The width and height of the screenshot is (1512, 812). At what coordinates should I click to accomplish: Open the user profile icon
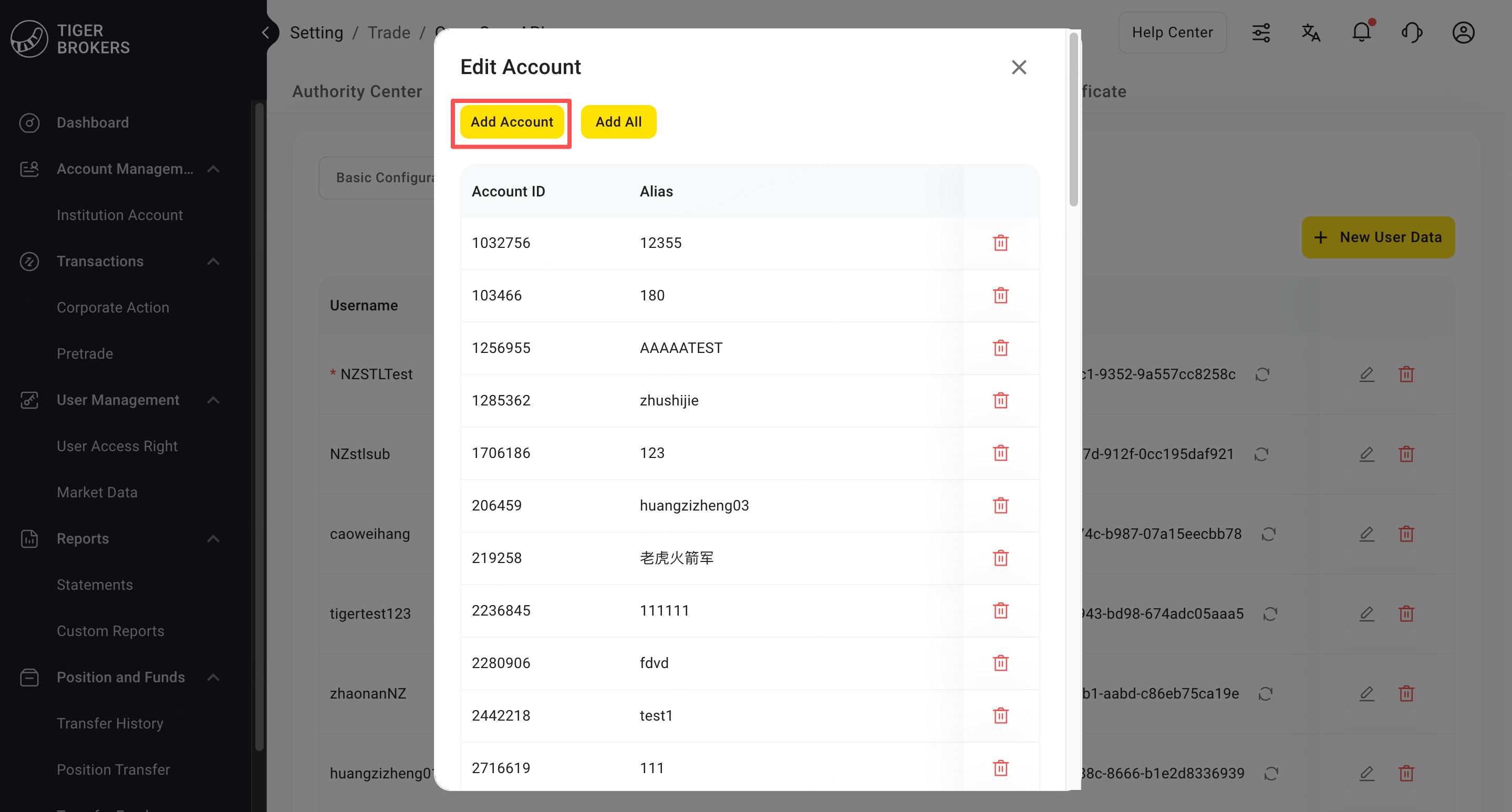tap(1463, 32)
